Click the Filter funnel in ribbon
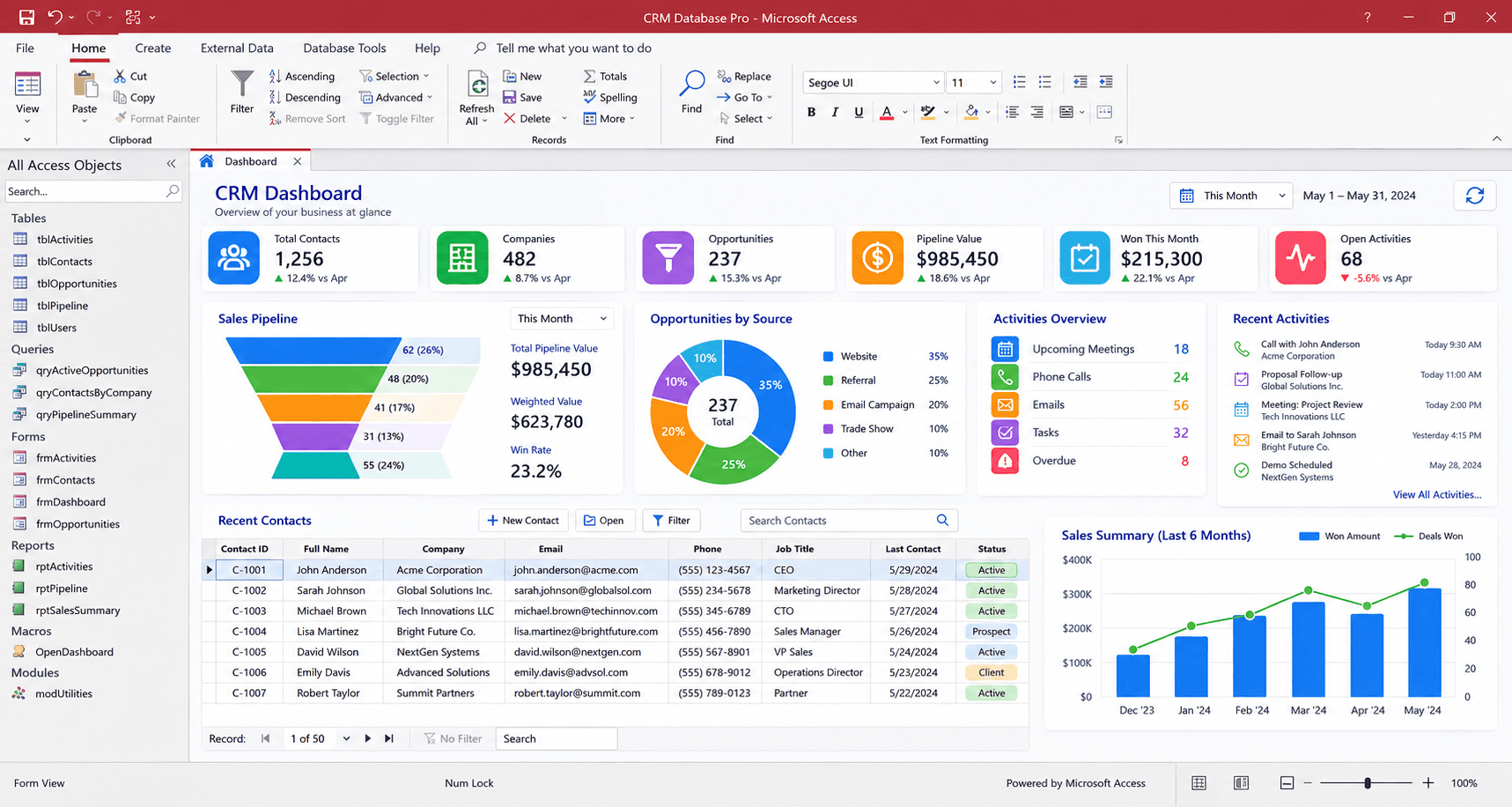 tap(241, 85)
